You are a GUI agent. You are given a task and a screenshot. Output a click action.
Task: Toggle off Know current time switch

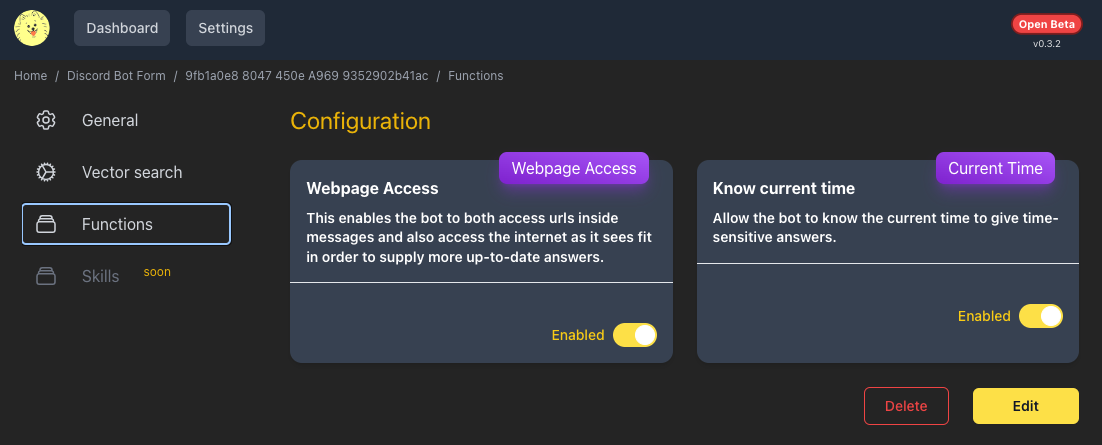tap(1041, 316)
